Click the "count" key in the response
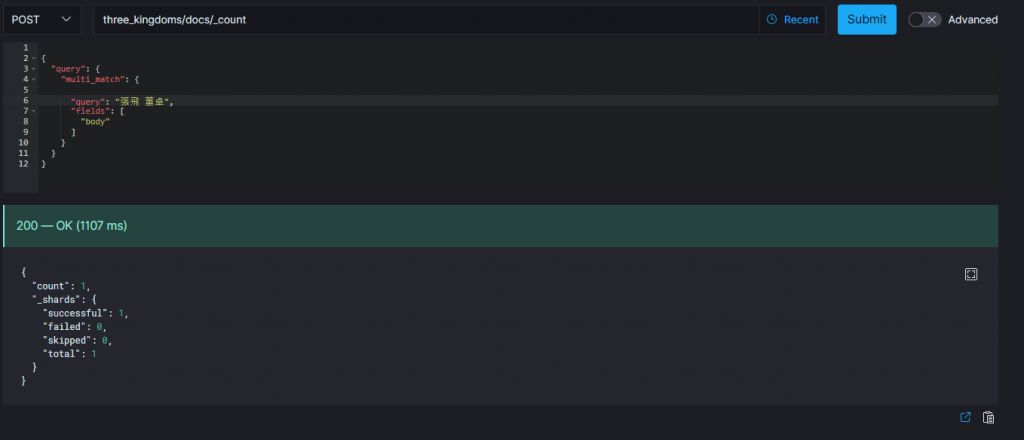The height and width of the screenshot is (440, 1024). click(x=49, y=286)
